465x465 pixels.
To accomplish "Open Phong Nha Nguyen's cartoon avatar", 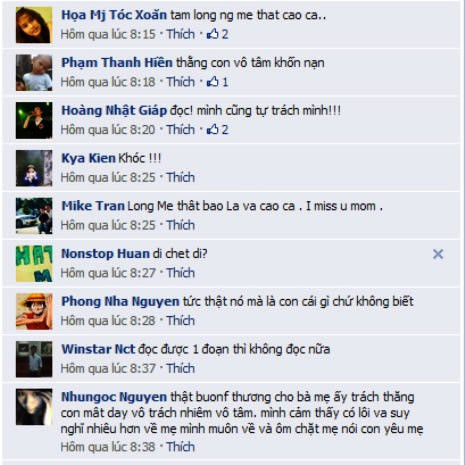I will [34, 311].
